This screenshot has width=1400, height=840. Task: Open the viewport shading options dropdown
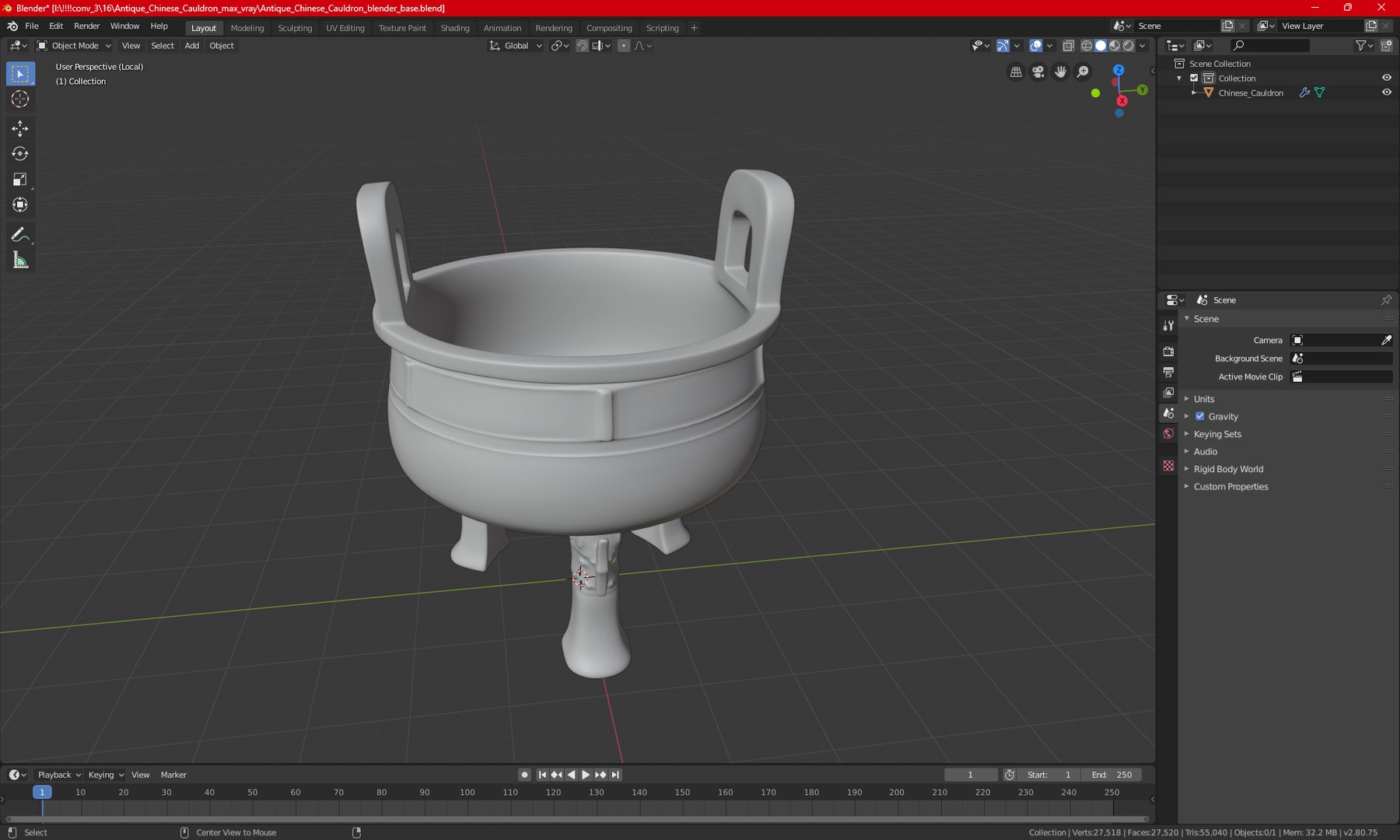(x=1143, y=46)
